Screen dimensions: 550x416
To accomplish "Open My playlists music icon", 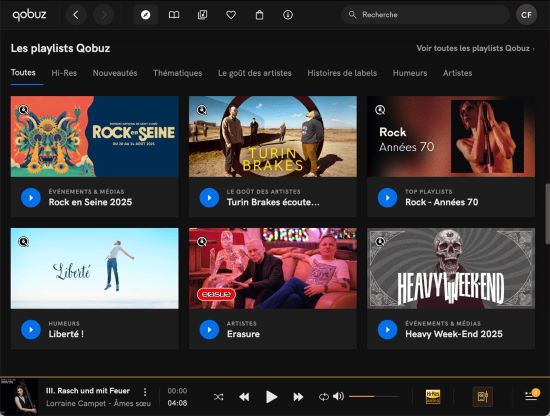I will tap(202, 15).
